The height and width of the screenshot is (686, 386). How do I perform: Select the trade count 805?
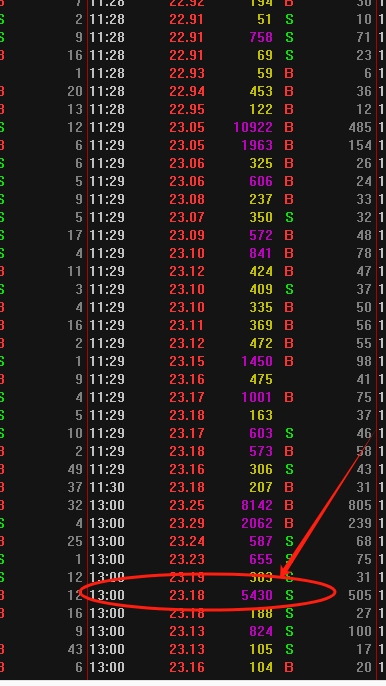[360, 505]
